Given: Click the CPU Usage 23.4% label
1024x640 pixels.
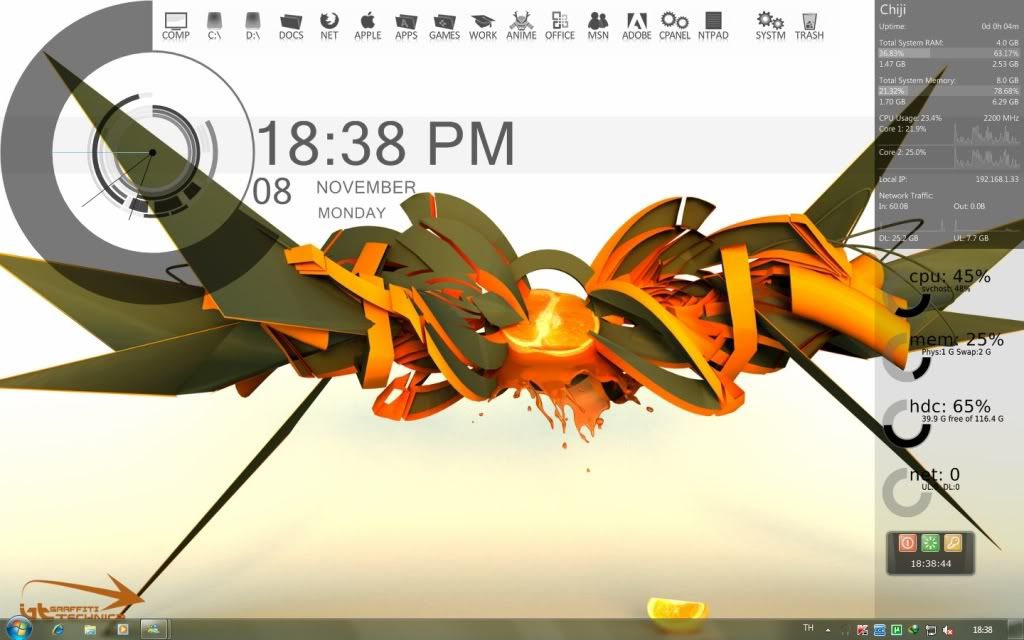Looking at the screenshot, I should pyautogui.click(x=910, y=118).
